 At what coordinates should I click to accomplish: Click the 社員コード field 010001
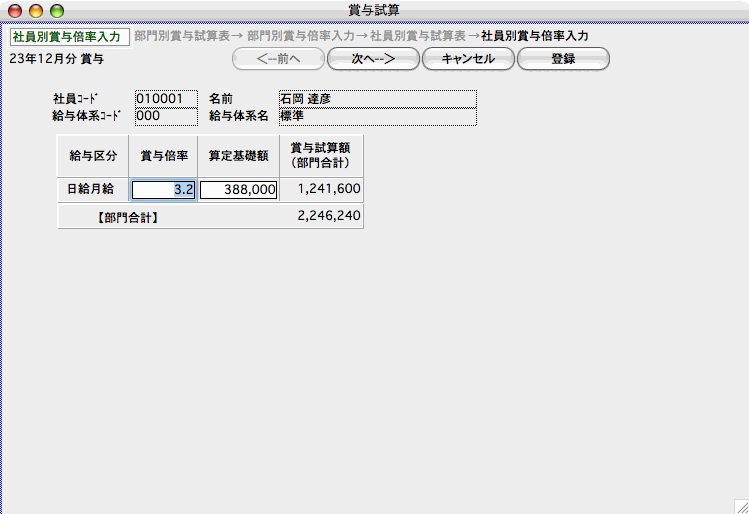pyautogui.click(x=166, y=99)
